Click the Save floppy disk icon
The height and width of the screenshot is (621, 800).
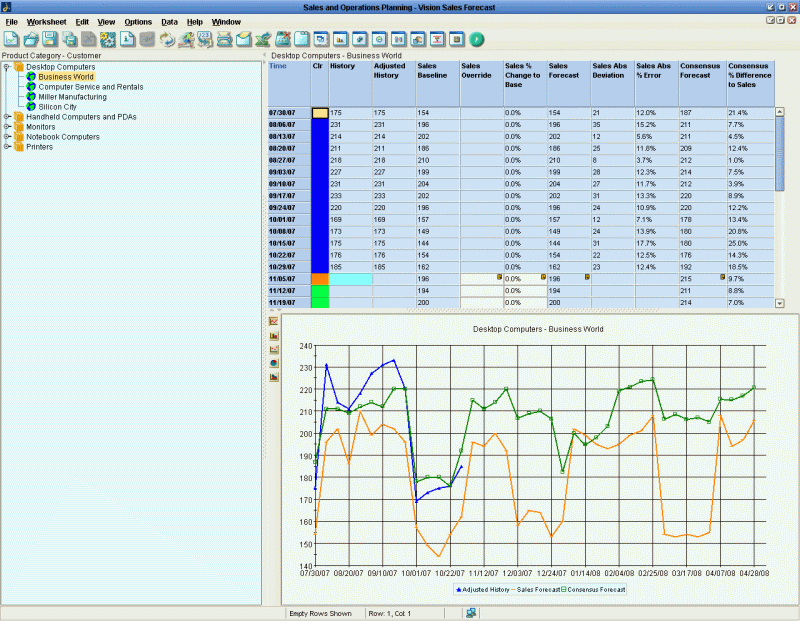click(50, 39)
